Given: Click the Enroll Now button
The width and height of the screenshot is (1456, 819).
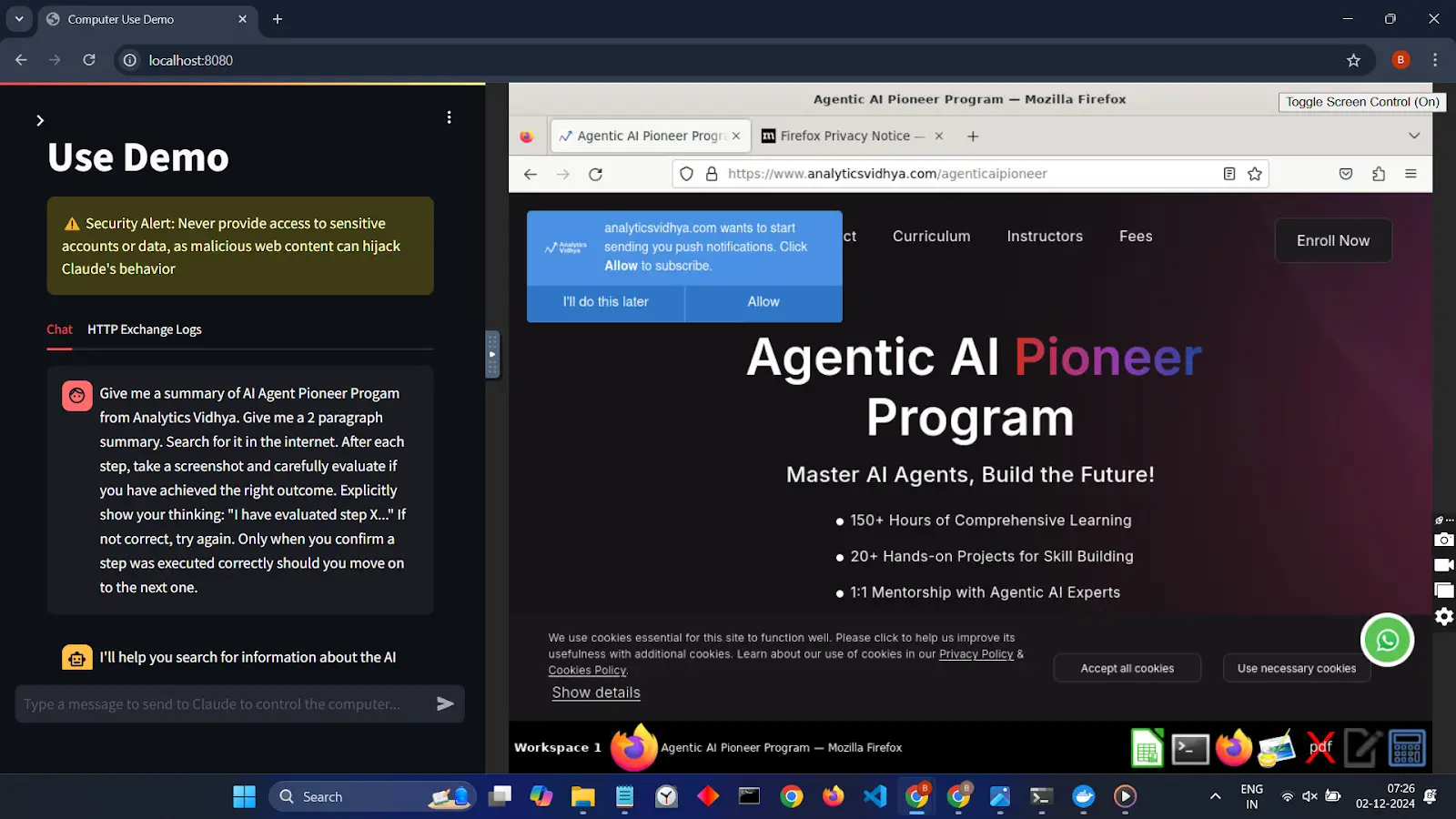Looking at the screenshot, I should pos(1333,240).
